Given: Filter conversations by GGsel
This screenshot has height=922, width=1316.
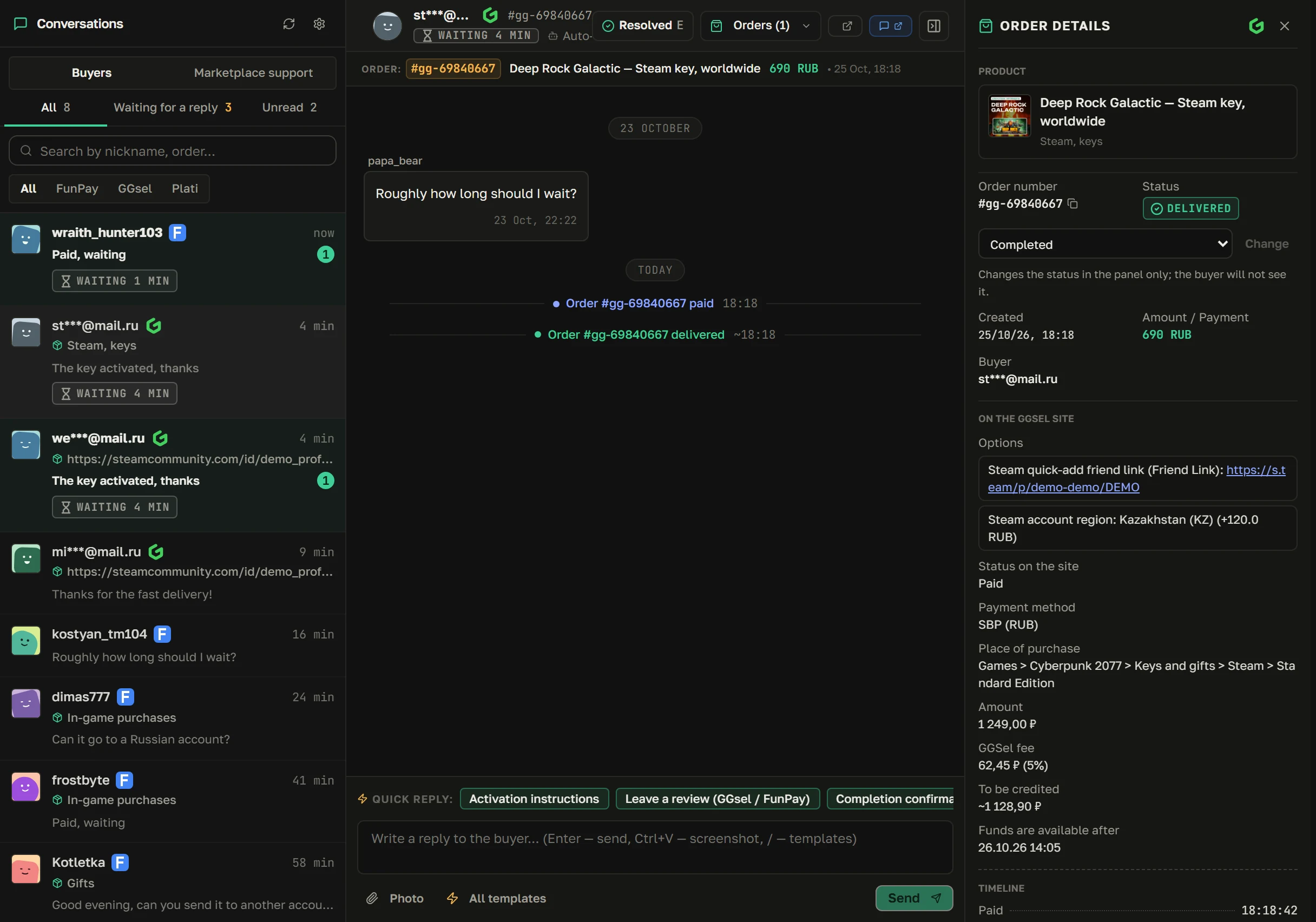Looking at the screenshot, I should (x=135, y=188).
